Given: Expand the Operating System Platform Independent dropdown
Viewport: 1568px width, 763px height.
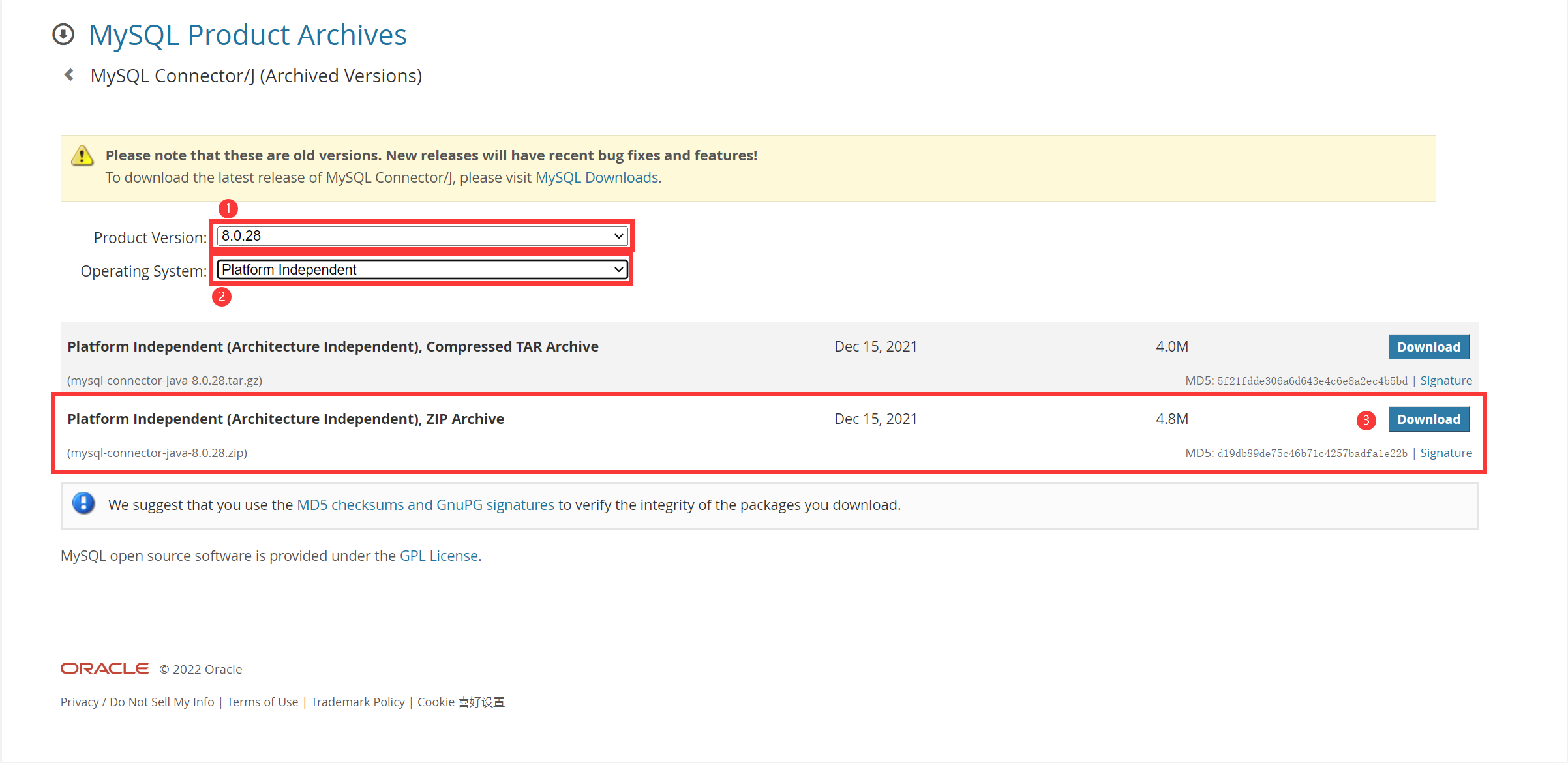Looking at the screenshot, I should pyautogui.click(x=422, y=269).
